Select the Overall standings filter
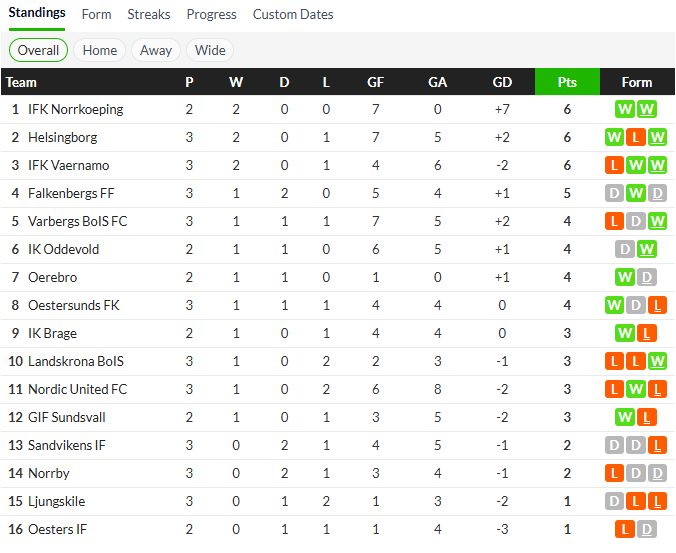The height and width of the screenshot is (553, 676). coord(39,50)
